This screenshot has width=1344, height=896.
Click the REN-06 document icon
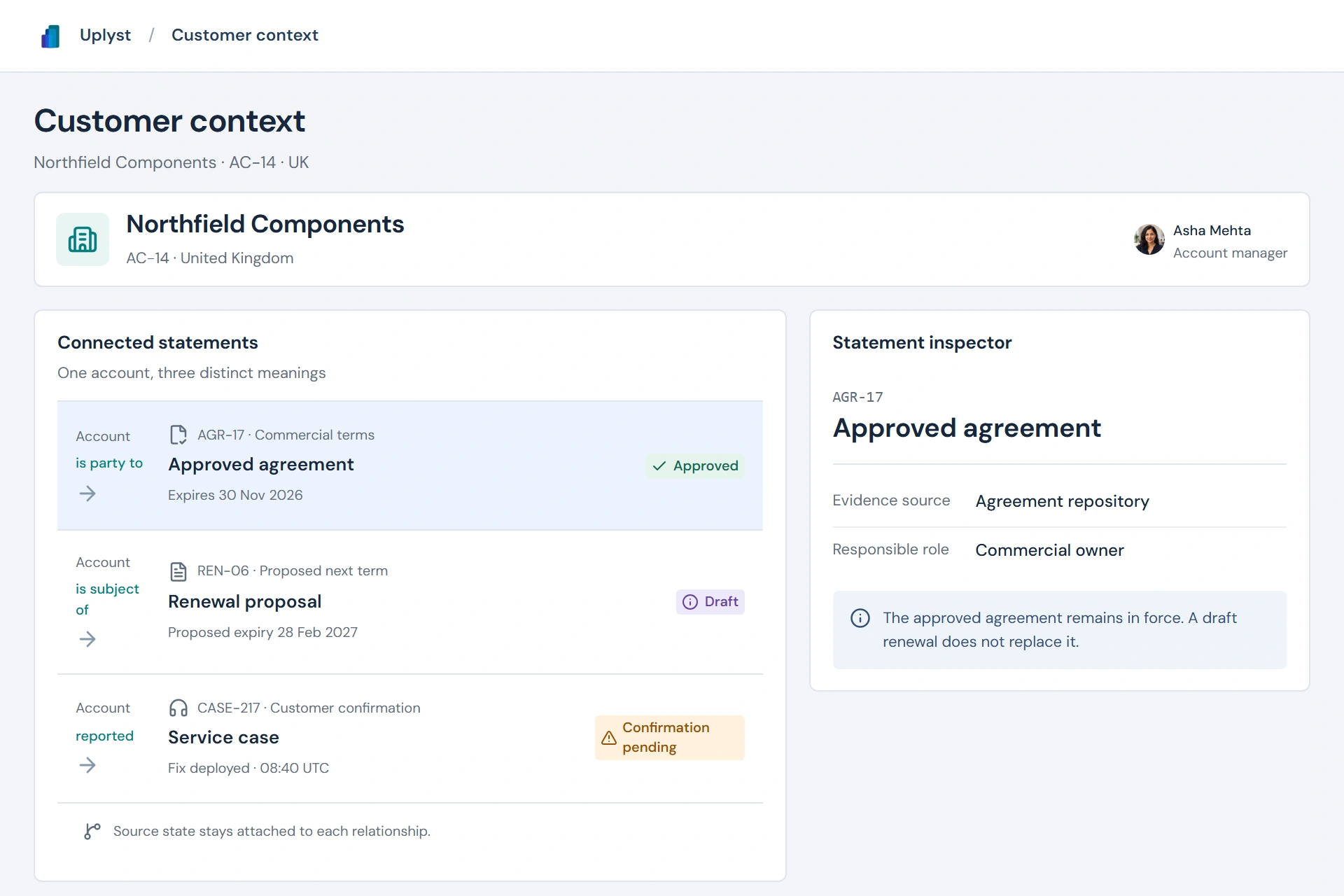178,571
